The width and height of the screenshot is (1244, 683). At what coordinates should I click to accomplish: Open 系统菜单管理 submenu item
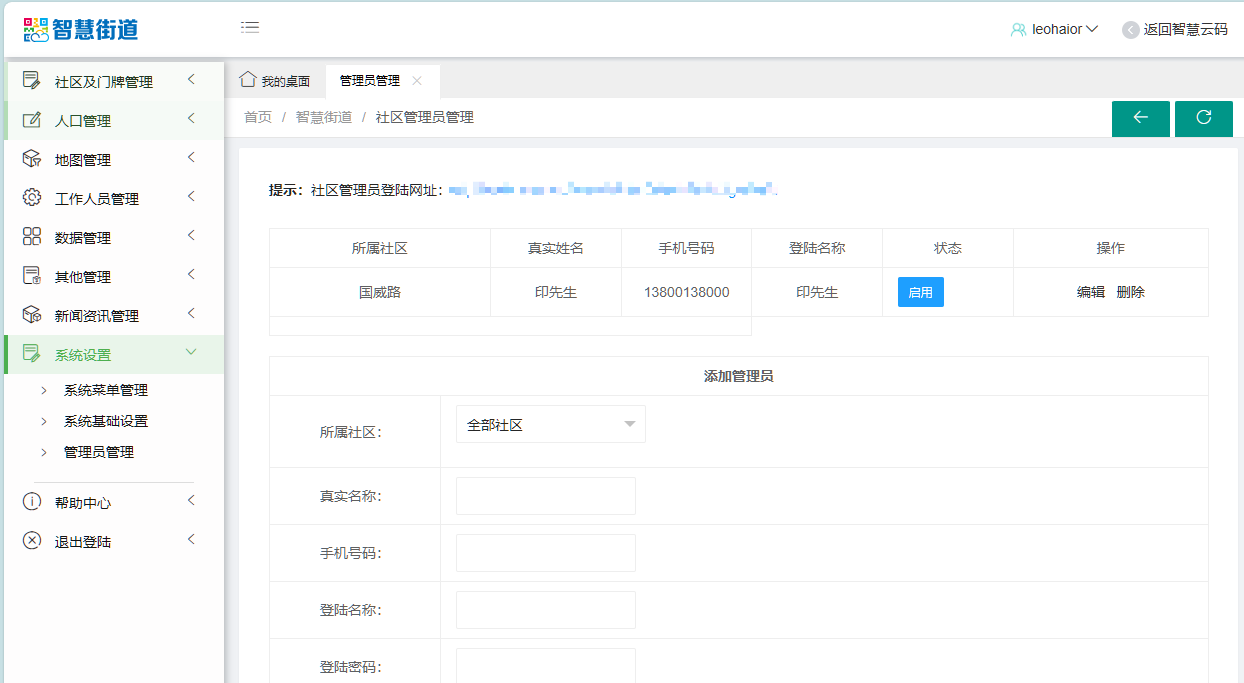(105, 390)
